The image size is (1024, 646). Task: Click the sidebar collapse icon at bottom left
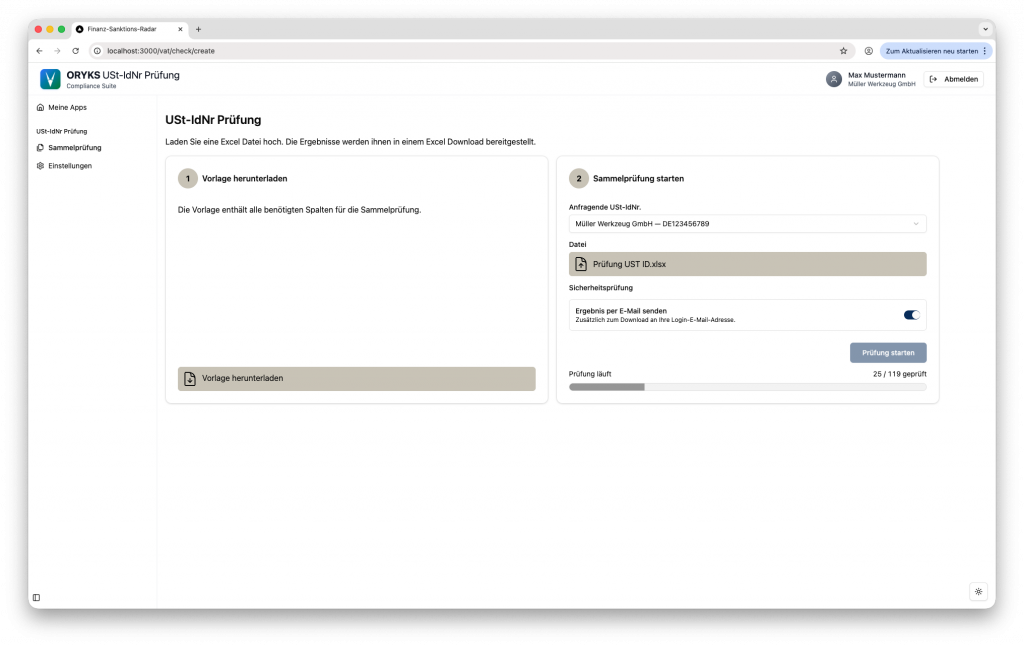(x=37, y=597)
